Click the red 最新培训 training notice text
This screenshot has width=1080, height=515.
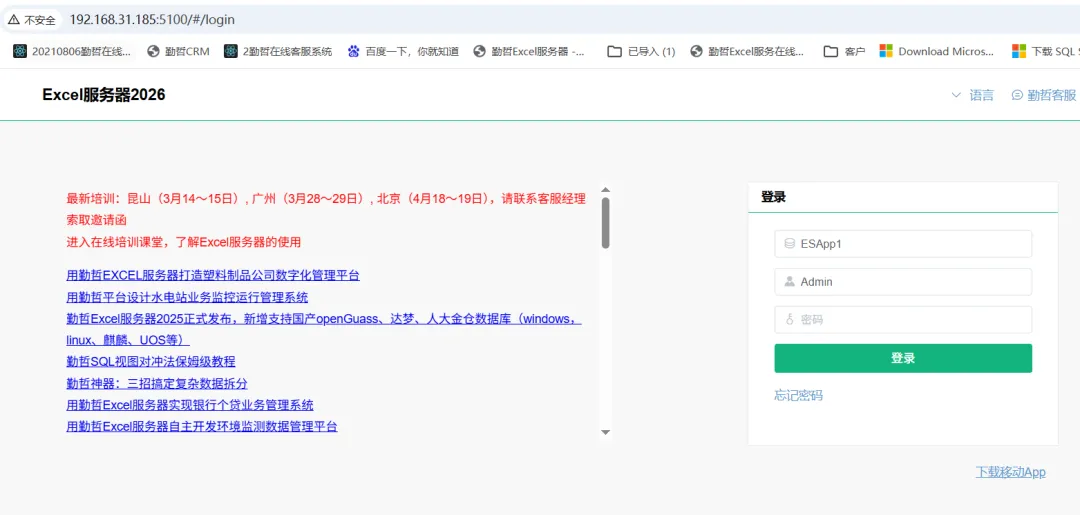coord(326,209)
